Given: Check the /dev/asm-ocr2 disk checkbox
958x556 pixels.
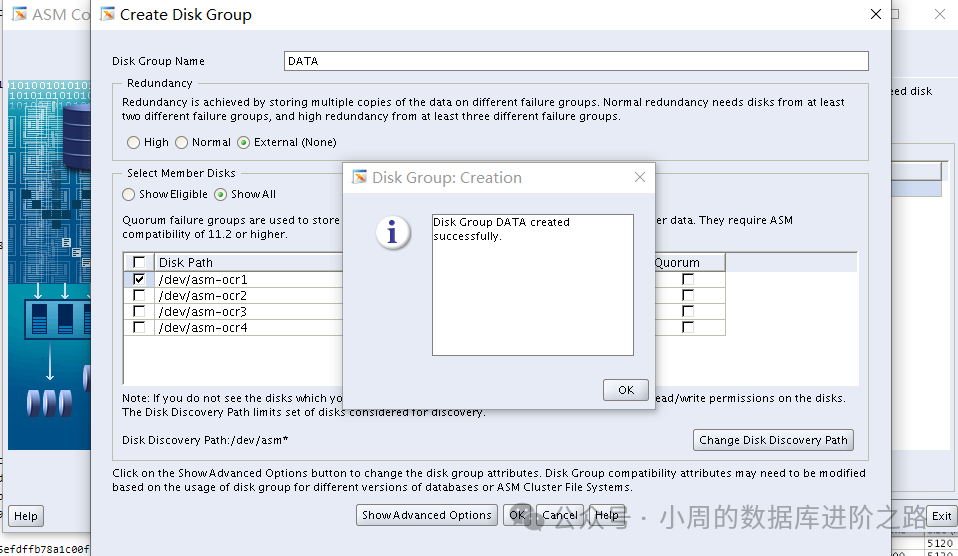Looking at the screenshot, I should (x=139, y=296).
